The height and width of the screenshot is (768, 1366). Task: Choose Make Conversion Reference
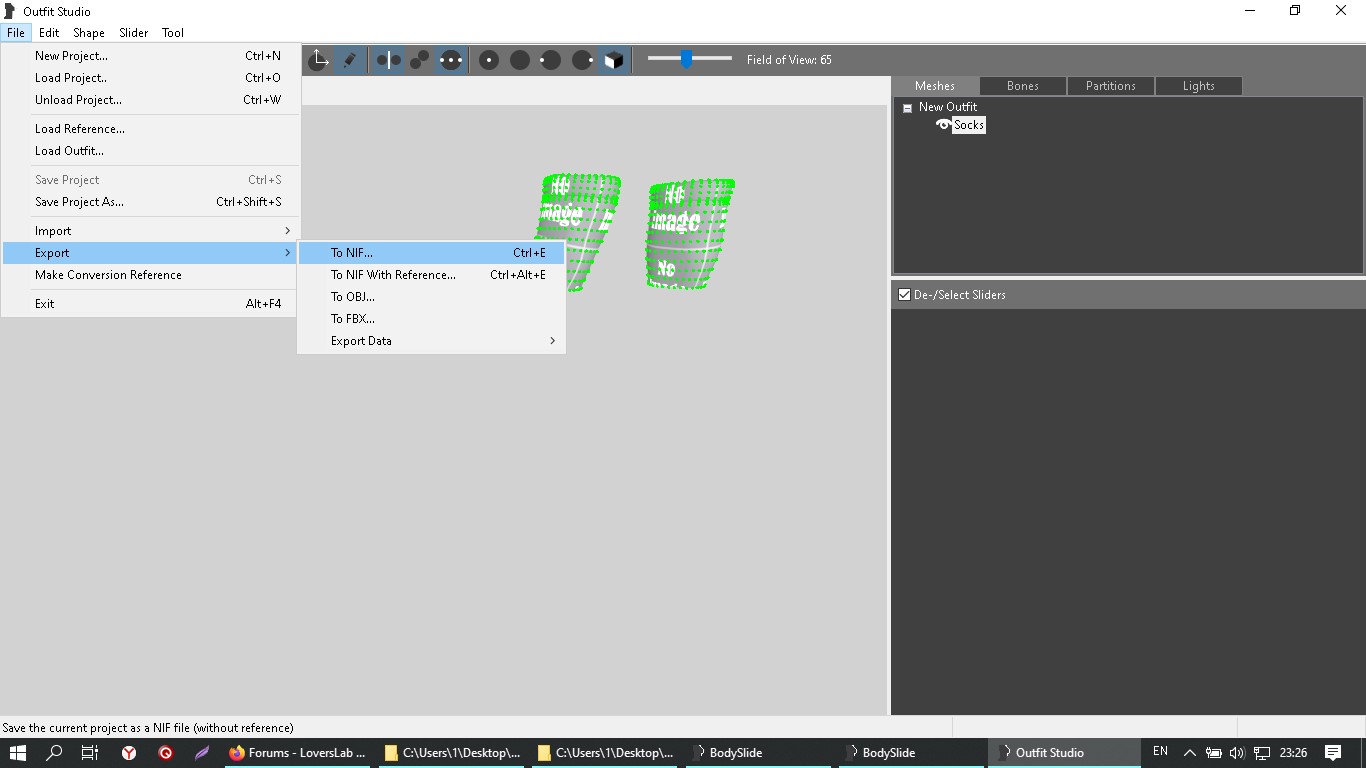tap(150, 275)
